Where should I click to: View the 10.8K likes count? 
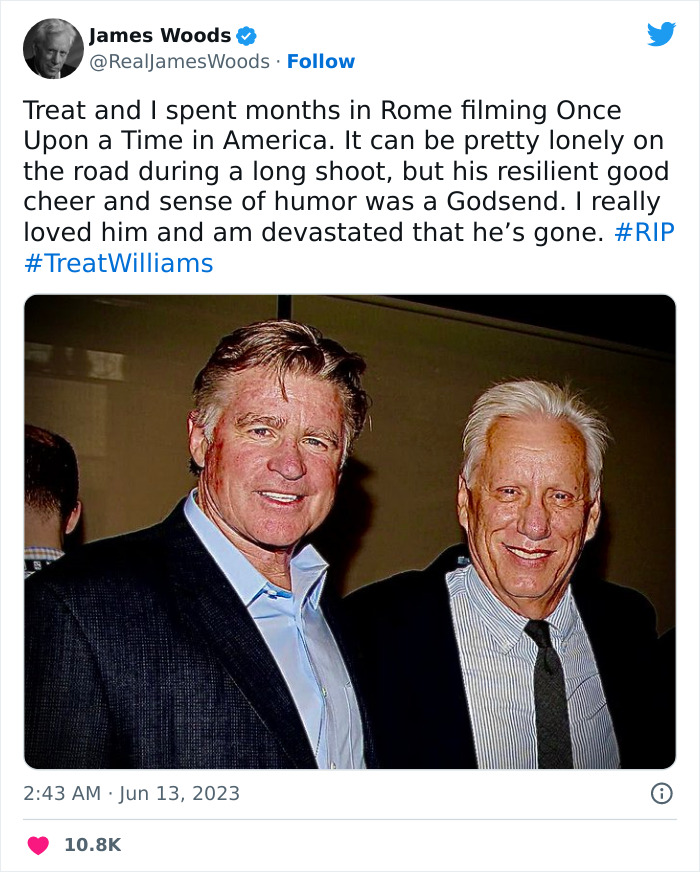coord(92,845)
